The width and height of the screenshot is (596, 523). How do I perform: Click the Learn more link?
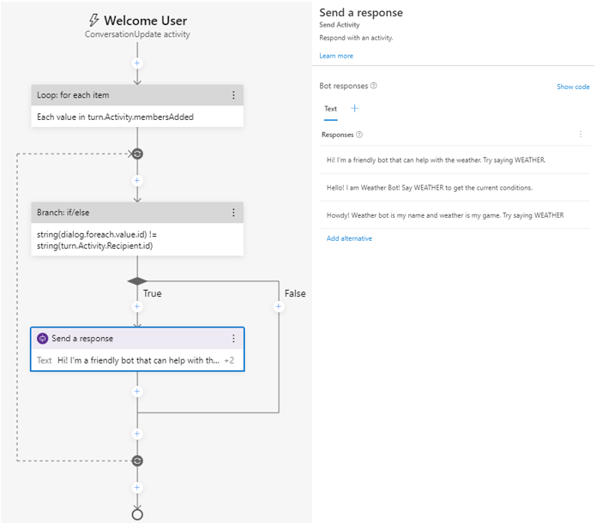click(x=336, y=56)
